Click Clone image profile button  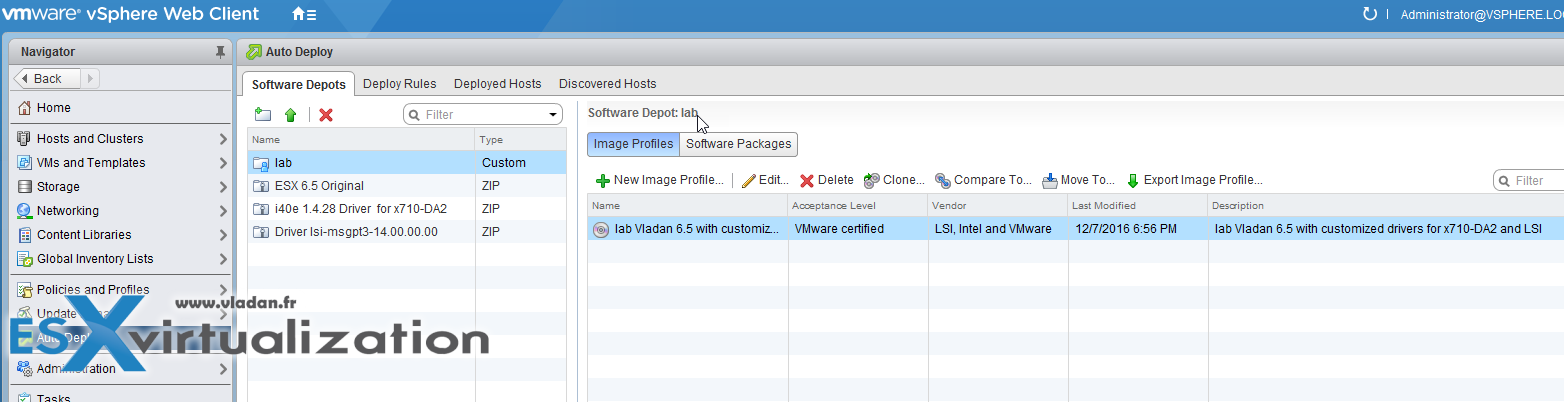[x=894, y=180]
